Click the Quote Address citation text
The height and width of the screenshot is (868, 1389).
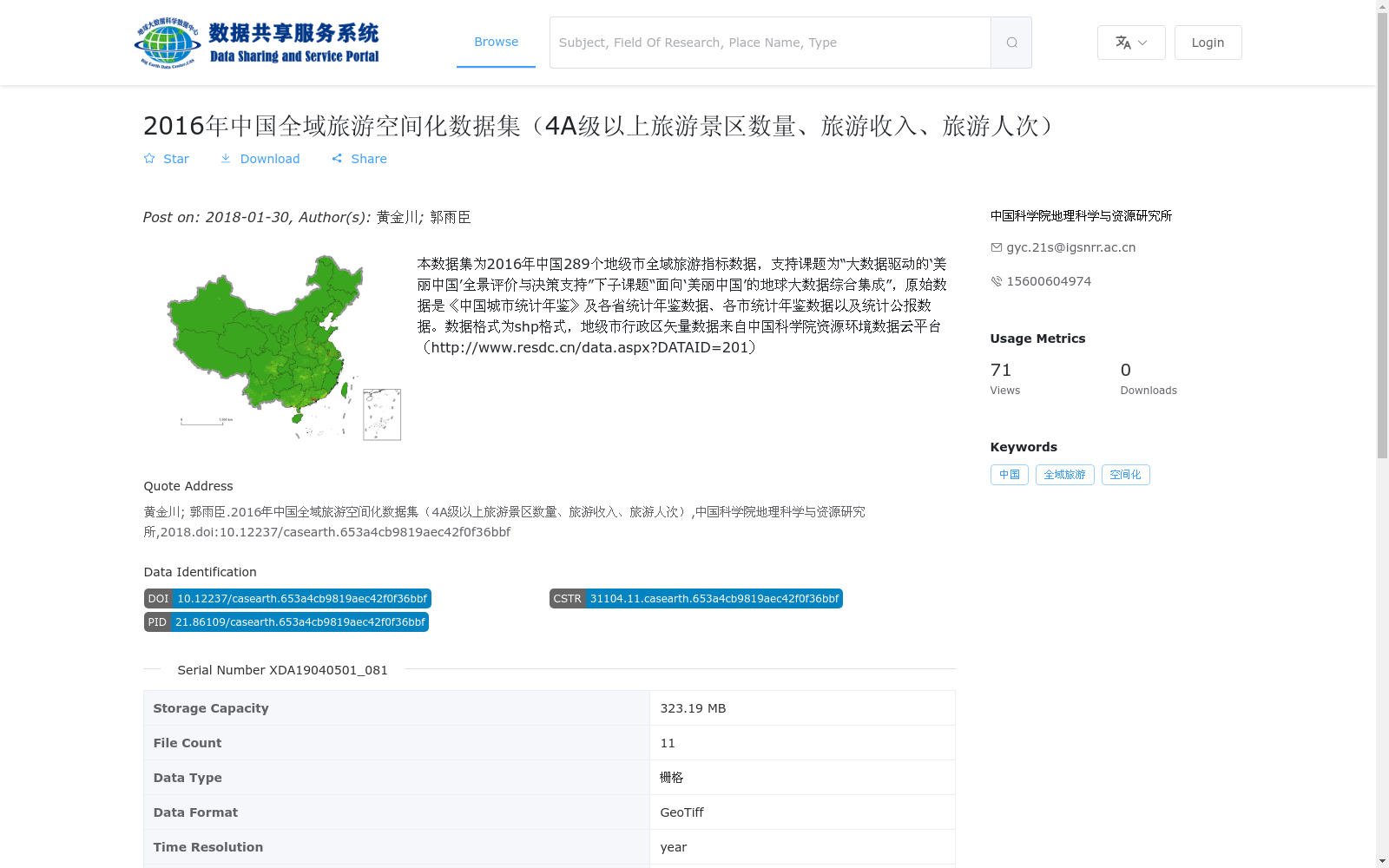click(x=504, y=522)
